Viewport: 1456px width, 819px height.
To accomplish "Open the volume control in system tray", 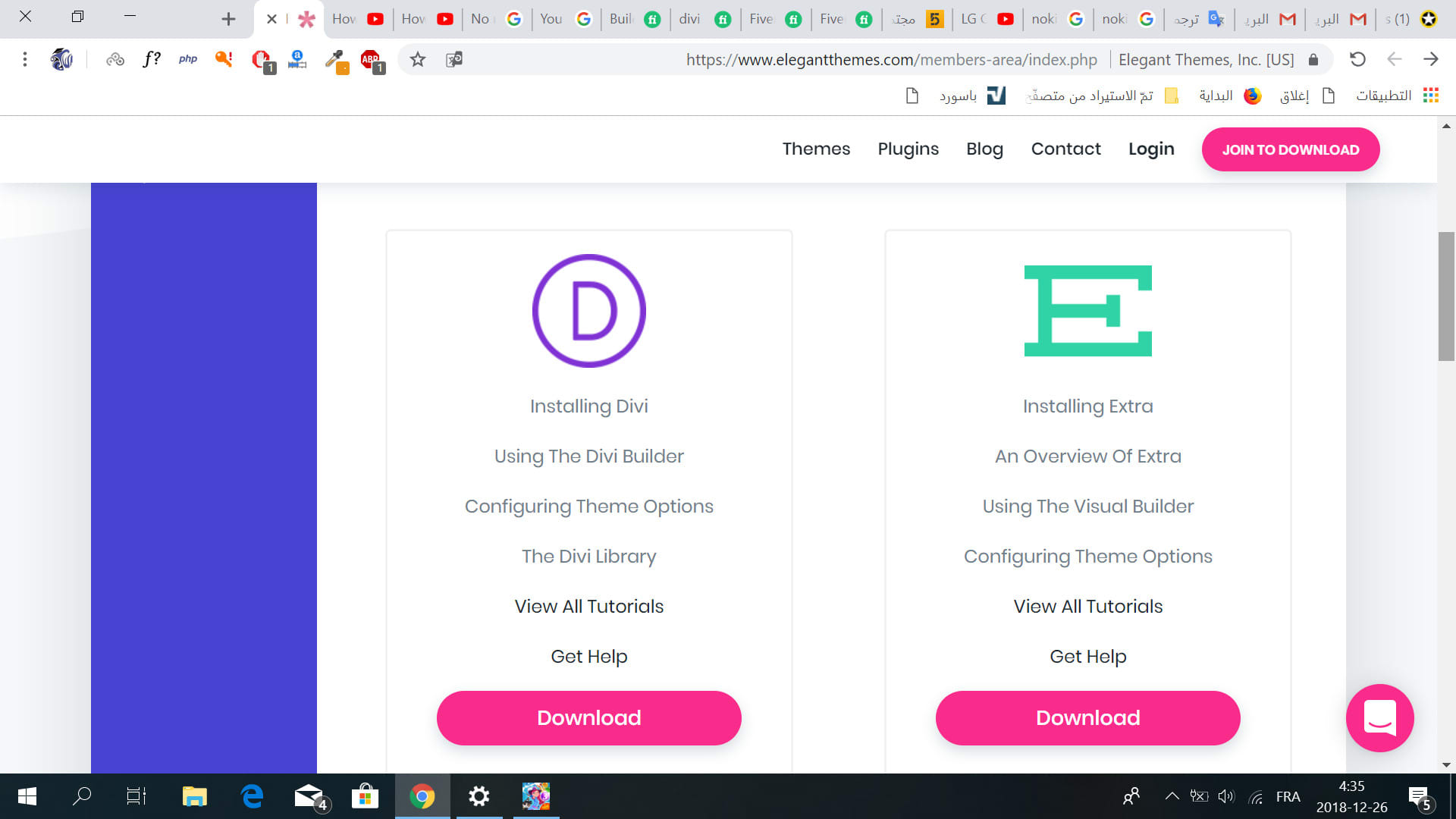I will (1226, 796).
